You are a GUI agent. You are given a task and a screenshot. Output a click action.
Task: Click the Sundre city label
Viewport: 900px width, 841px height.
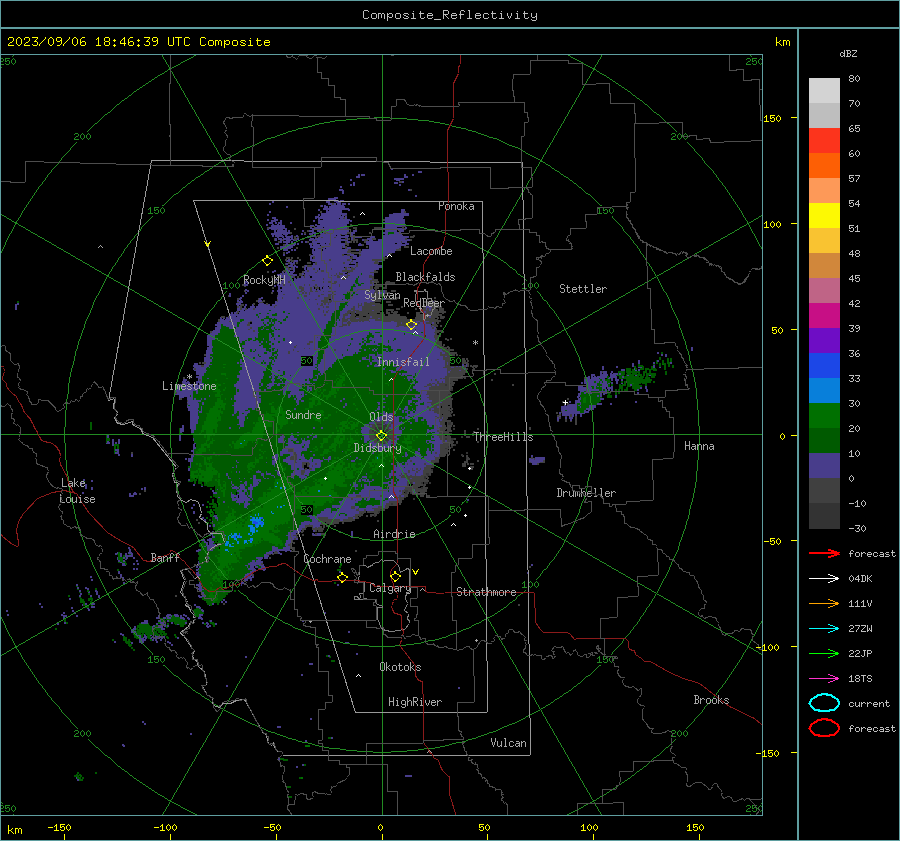pos(303,414)
